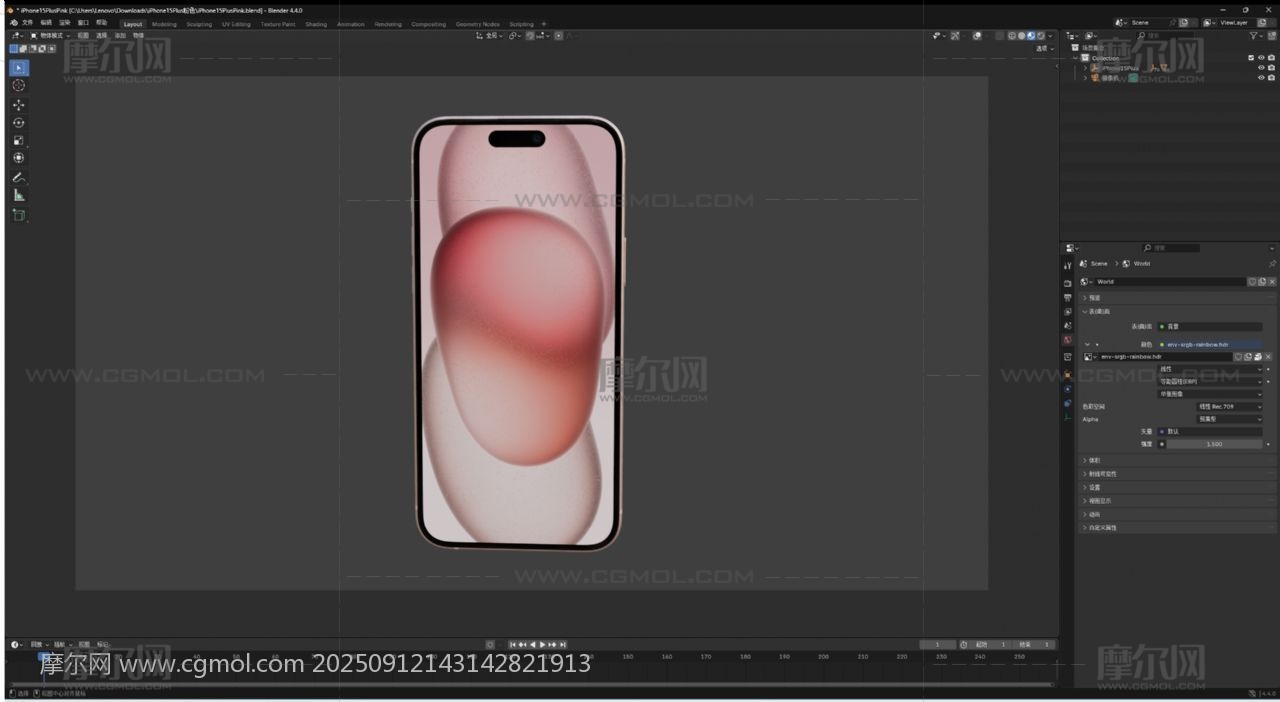The height and width of the screenshot is (702, 1280).
Task: Create a new World datablock copy
Action: [1260, 282]
